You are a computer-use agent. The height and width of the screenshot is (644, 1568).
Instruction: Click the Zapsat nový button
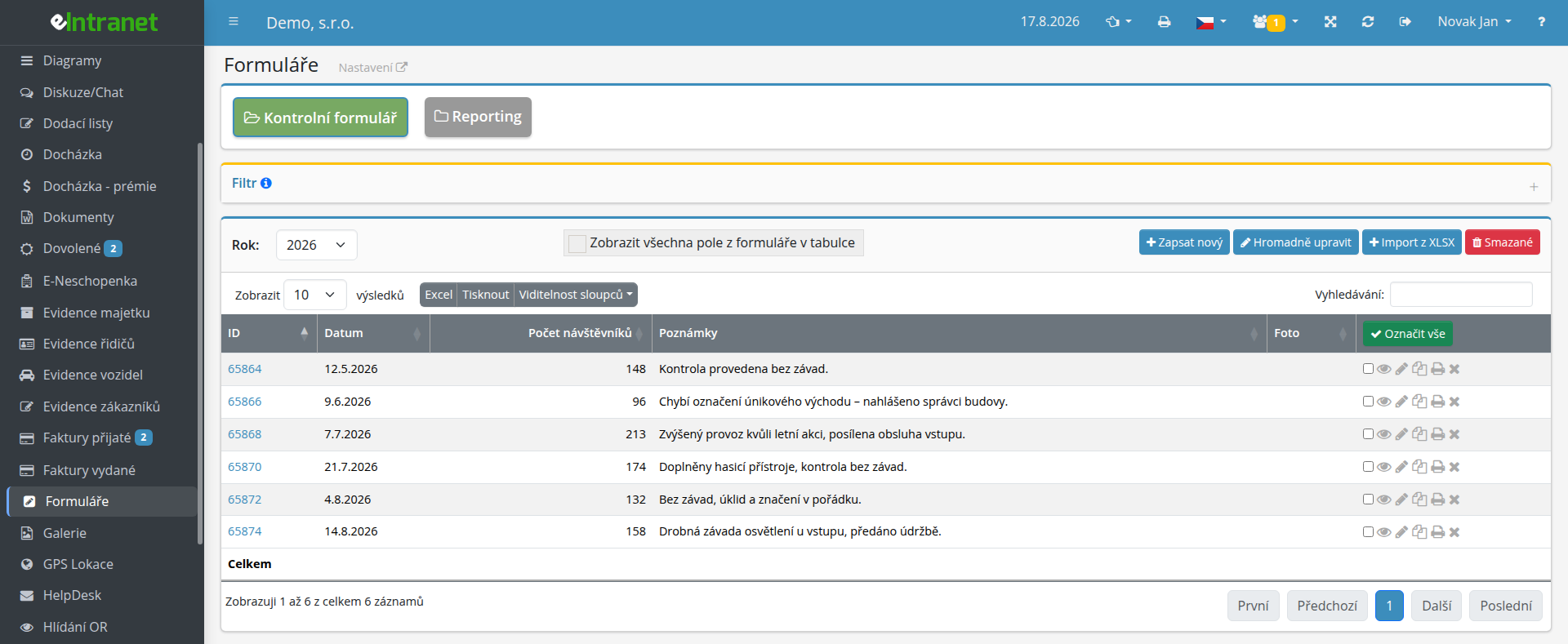[x=1184, y=242]
